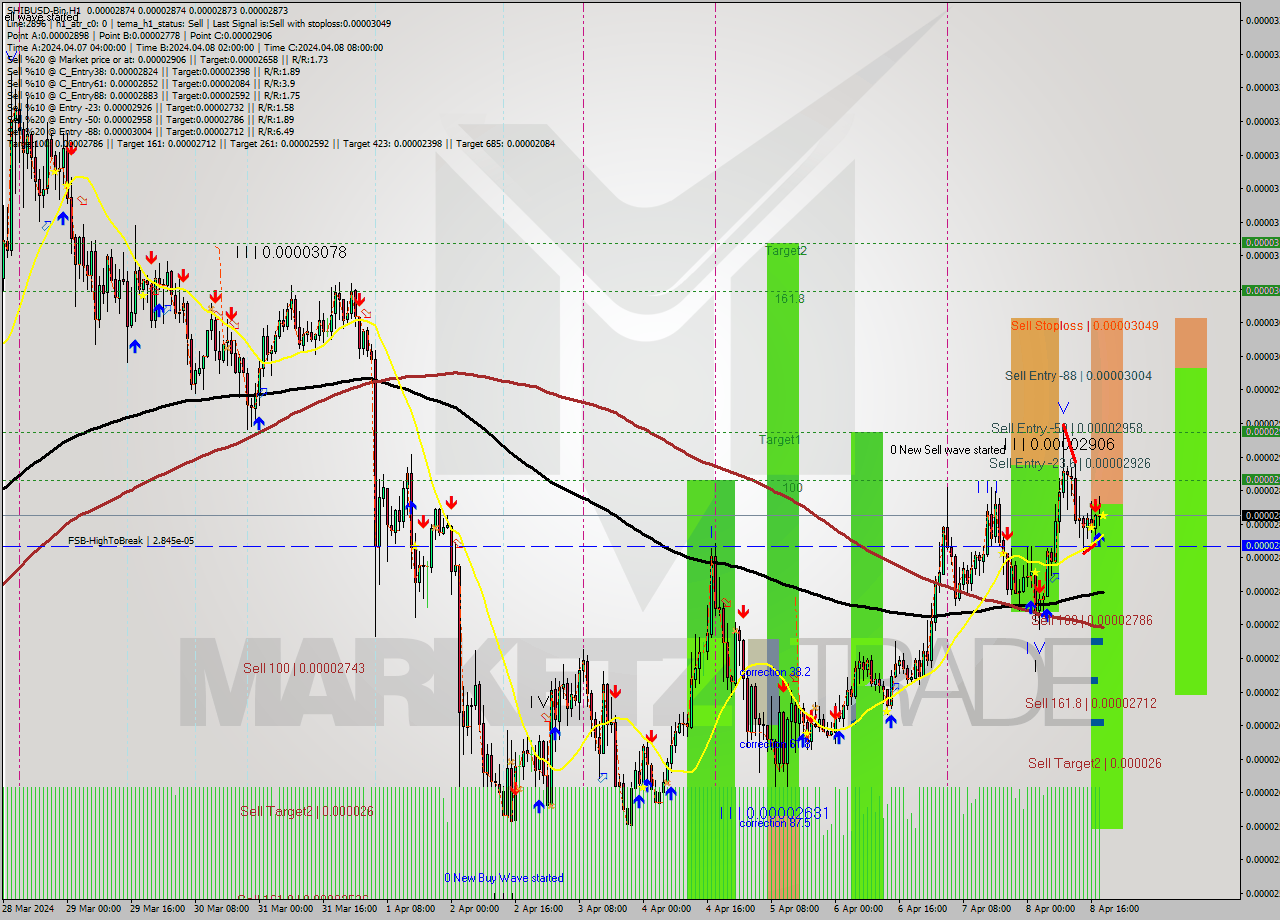1280x920 pixels.
Task: Click the 'FSB-HighToBreak | 2.845e-05' label
Action: pyautogui.click(x=131, y=541)
